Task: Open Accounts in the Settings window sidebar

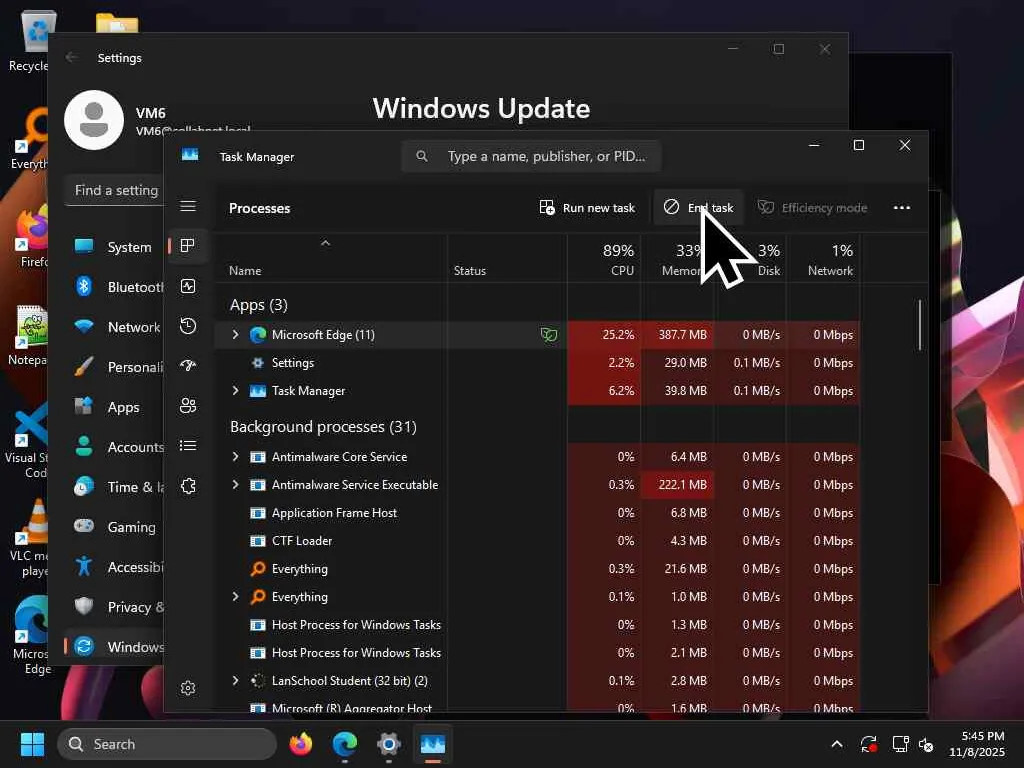Action: click(x=114, y=447)
